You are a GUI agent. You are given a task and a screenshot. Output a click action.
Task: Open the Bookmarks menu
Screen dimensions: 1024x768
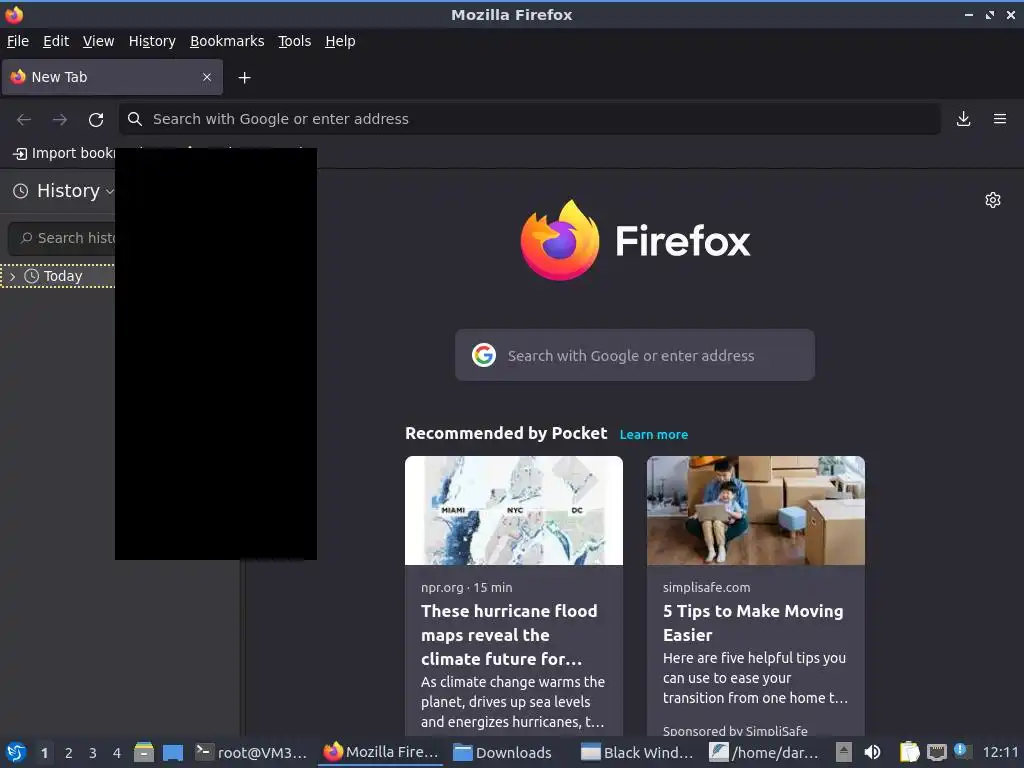[227, 41]
